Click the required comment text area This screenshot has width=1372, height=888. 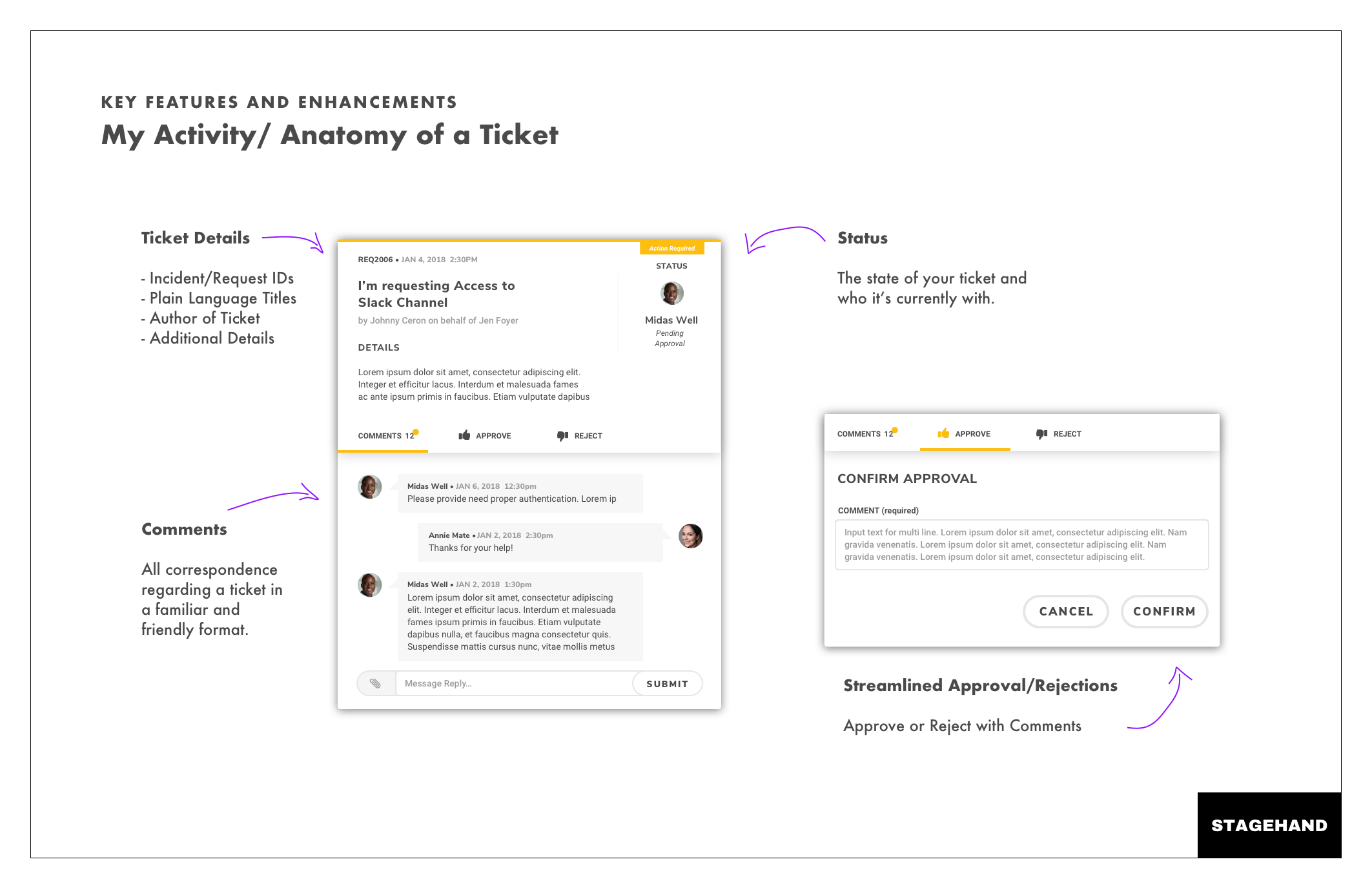pos(1022,544)
